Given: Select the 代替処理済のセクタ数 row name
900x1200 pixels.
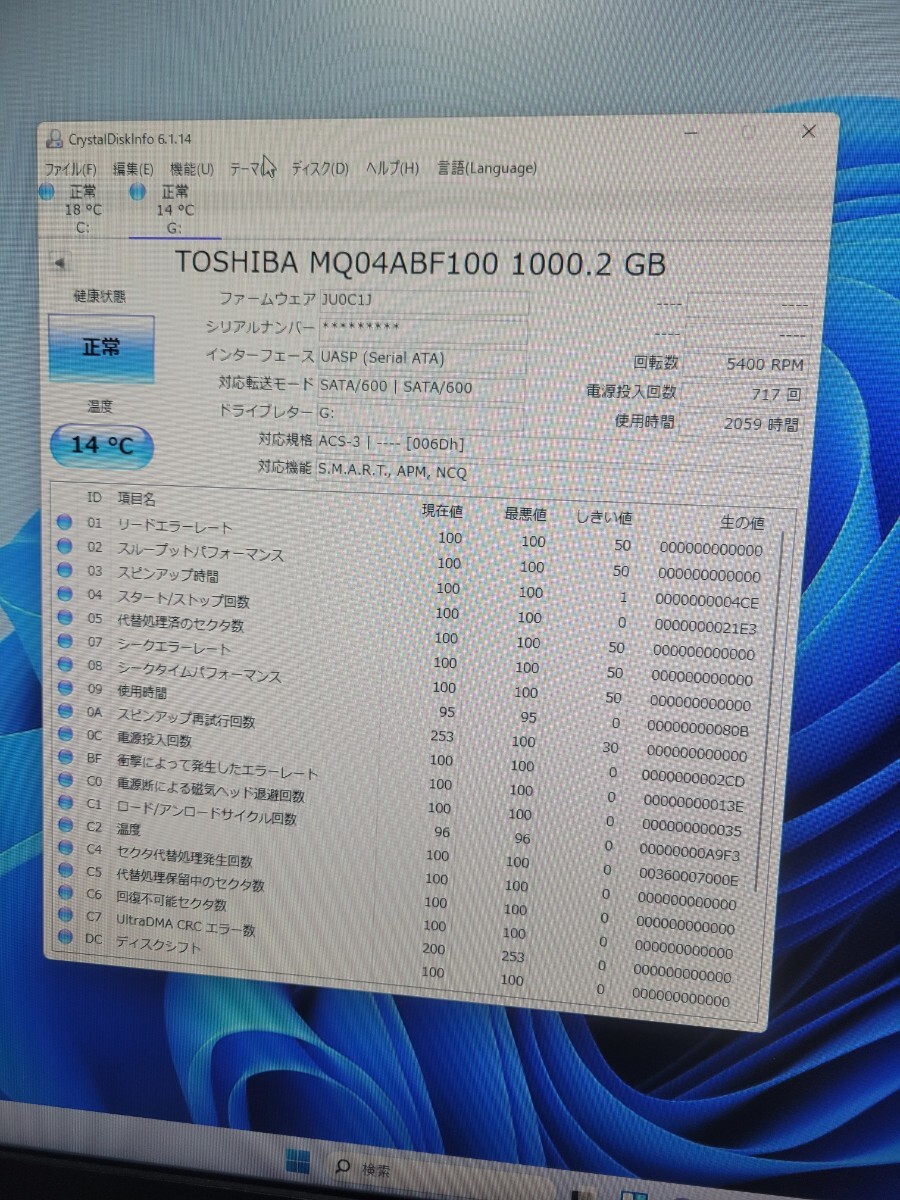Looking at the screenshot, I should (181, 625).
